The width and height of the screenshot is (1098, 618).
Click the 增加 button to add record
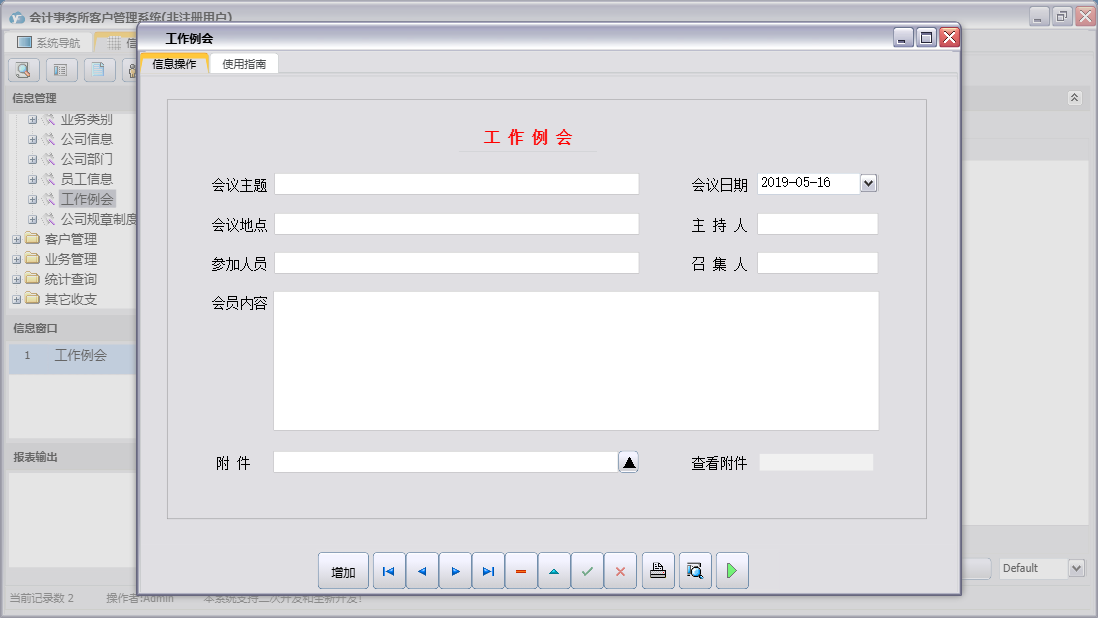343,570
